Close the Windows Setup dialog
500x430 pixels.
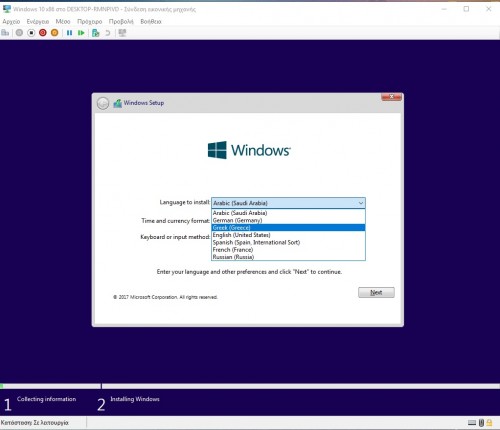[x=391, y=97]
